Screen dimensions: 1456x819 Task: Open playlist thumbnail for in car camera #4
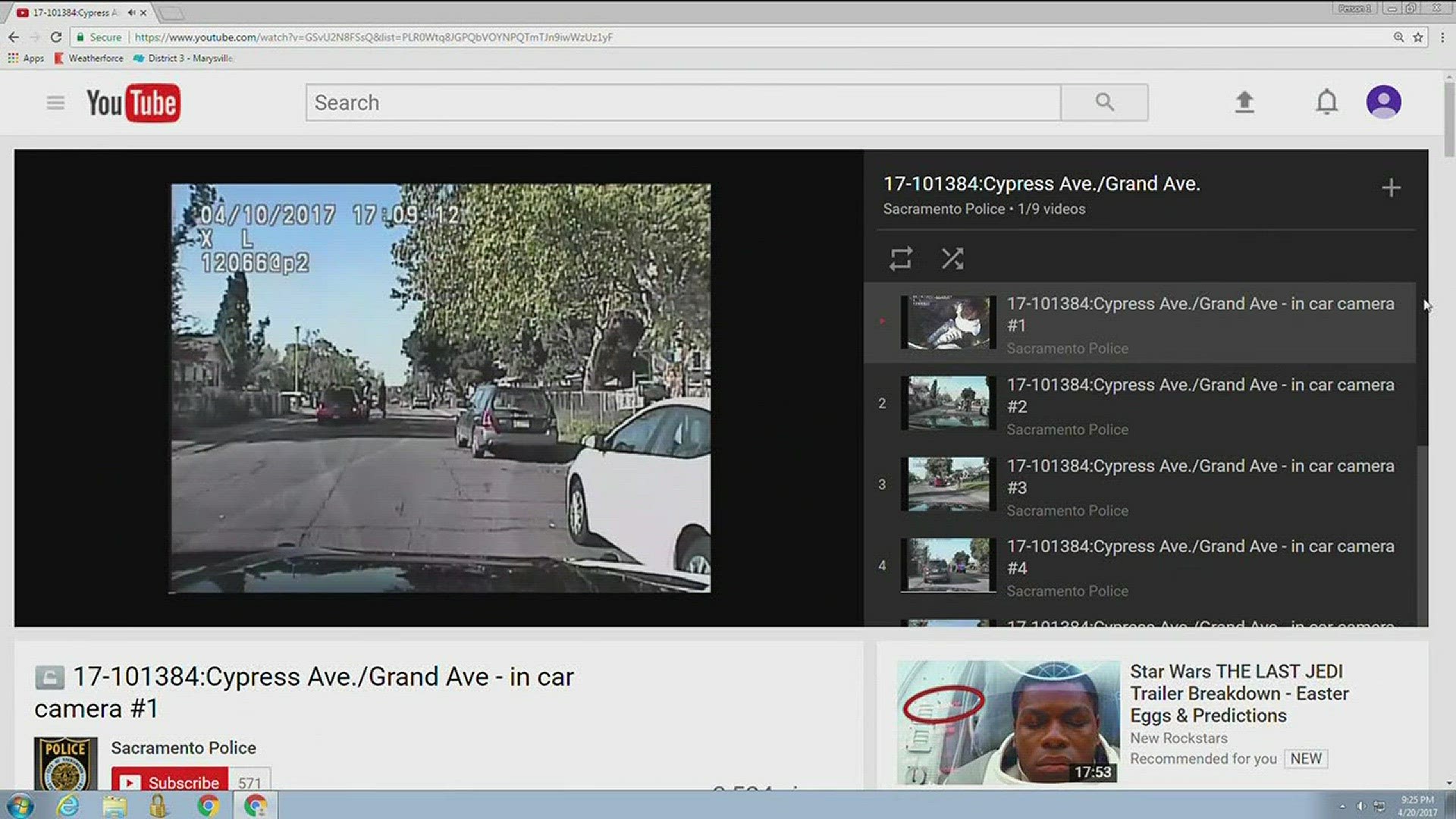[x=948, y=565]
